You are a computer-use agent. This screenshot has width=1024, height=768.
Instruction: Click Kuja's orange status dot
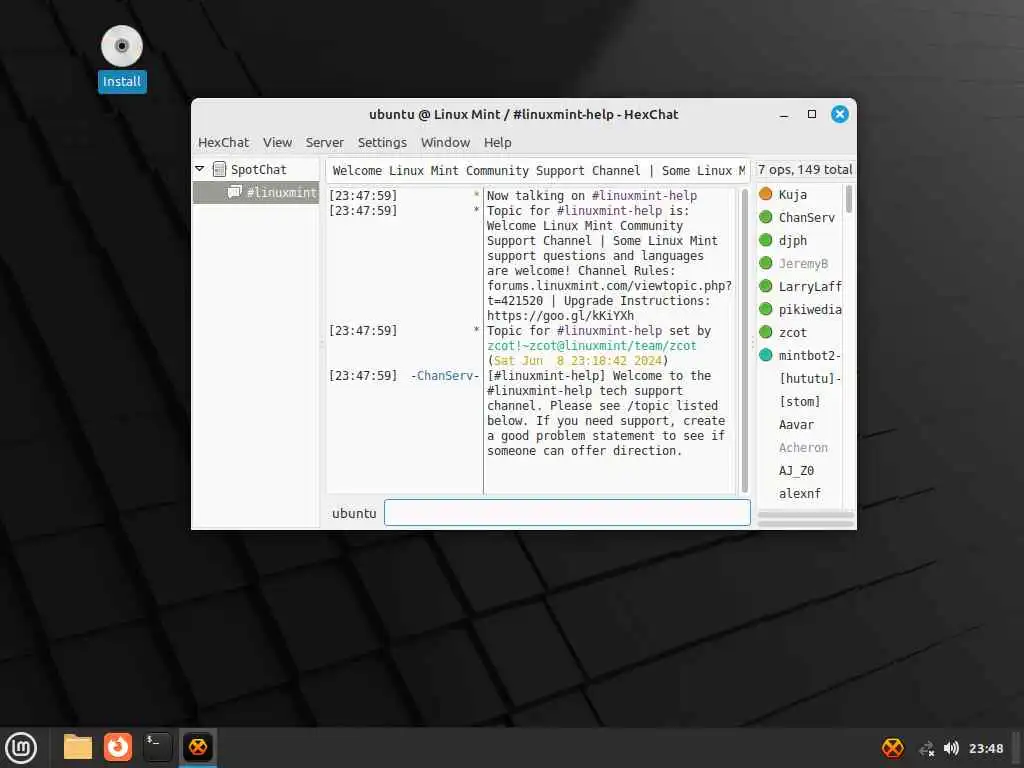765,194
